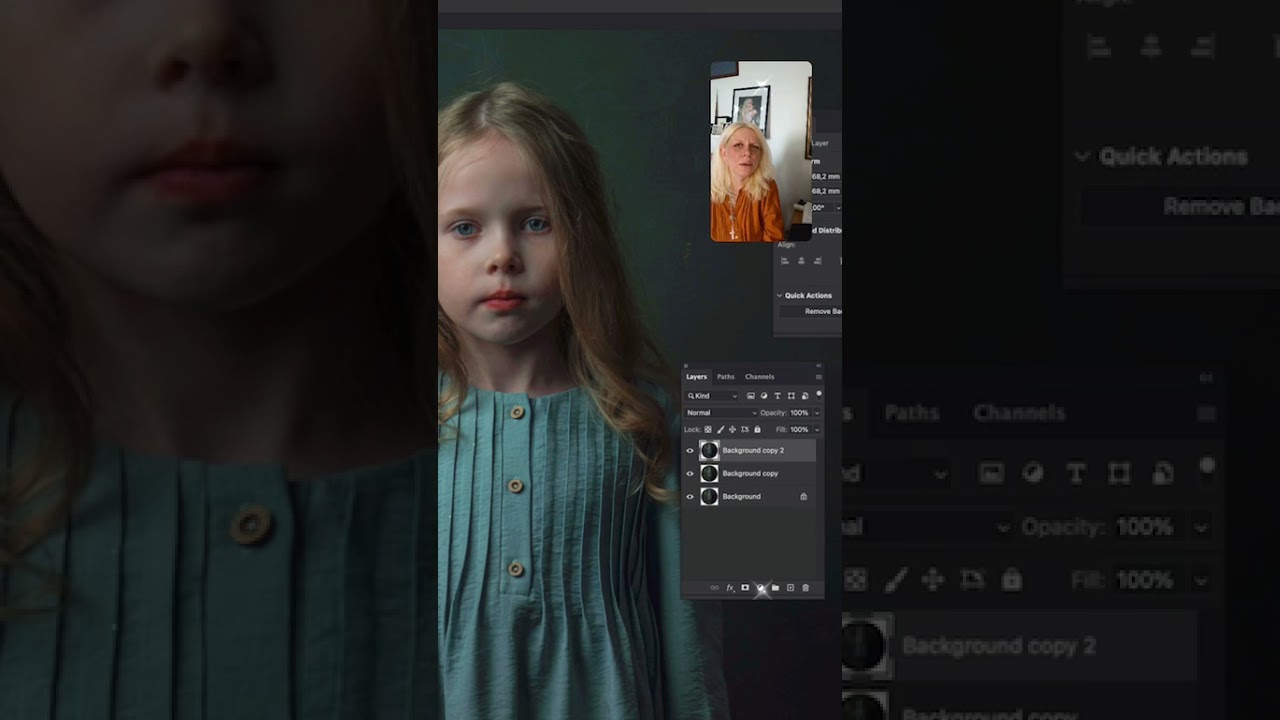
Task: Lock transparent pixels icon
Action: pos(708,429)
